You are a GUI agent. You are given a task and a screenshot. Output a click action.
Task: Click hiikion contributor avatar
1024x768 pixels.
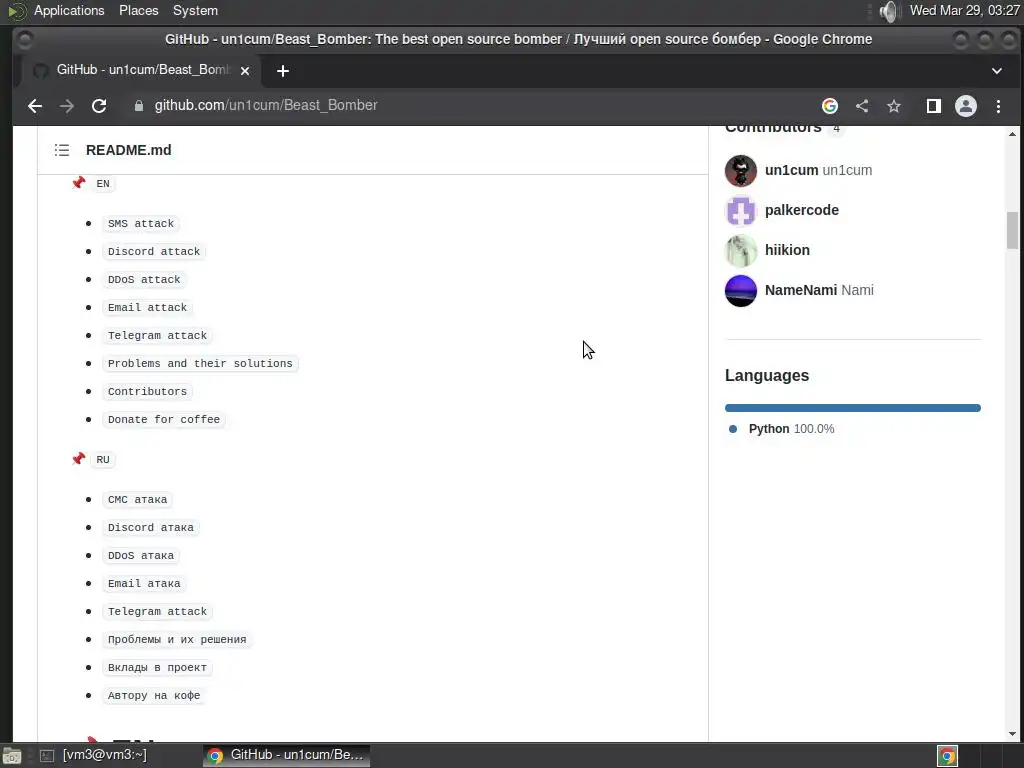tap(741, 250)
